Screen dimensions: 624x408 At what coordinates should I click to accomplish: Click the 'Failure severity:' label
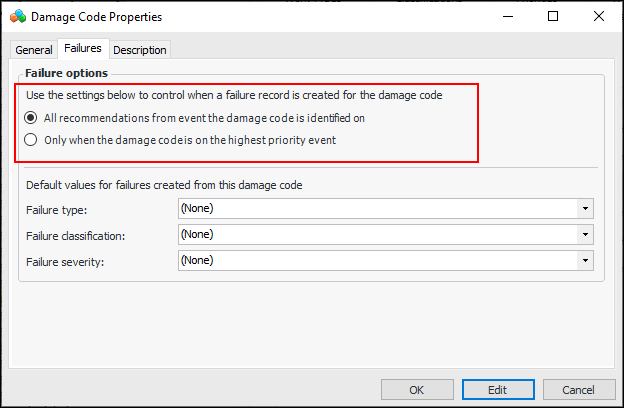point(64,262)
